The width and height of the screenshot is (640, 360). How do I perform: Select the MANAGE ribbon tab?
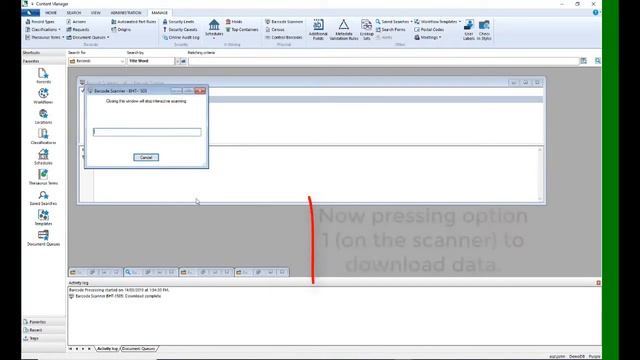160,13
